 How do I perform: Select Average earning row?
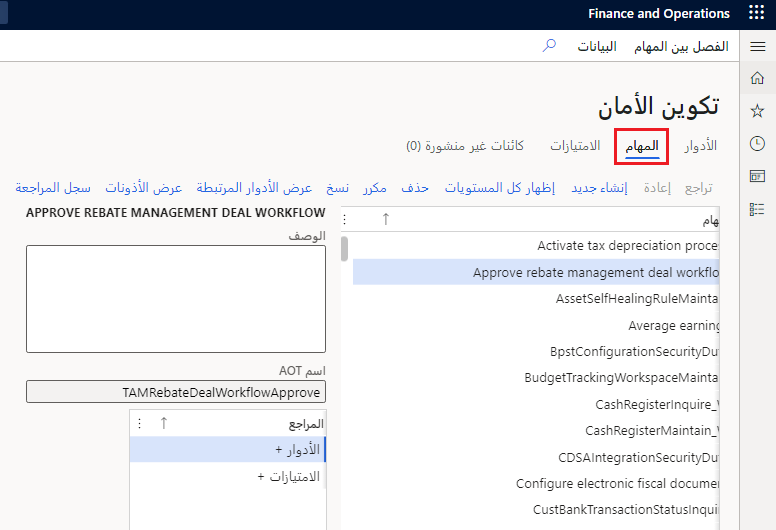pos(536,325)
